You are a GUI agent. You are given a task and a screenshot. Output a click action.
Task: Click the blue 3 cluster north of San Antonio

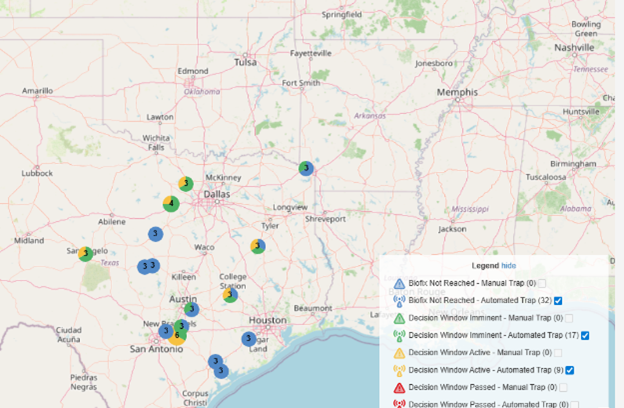coord(166,331)
